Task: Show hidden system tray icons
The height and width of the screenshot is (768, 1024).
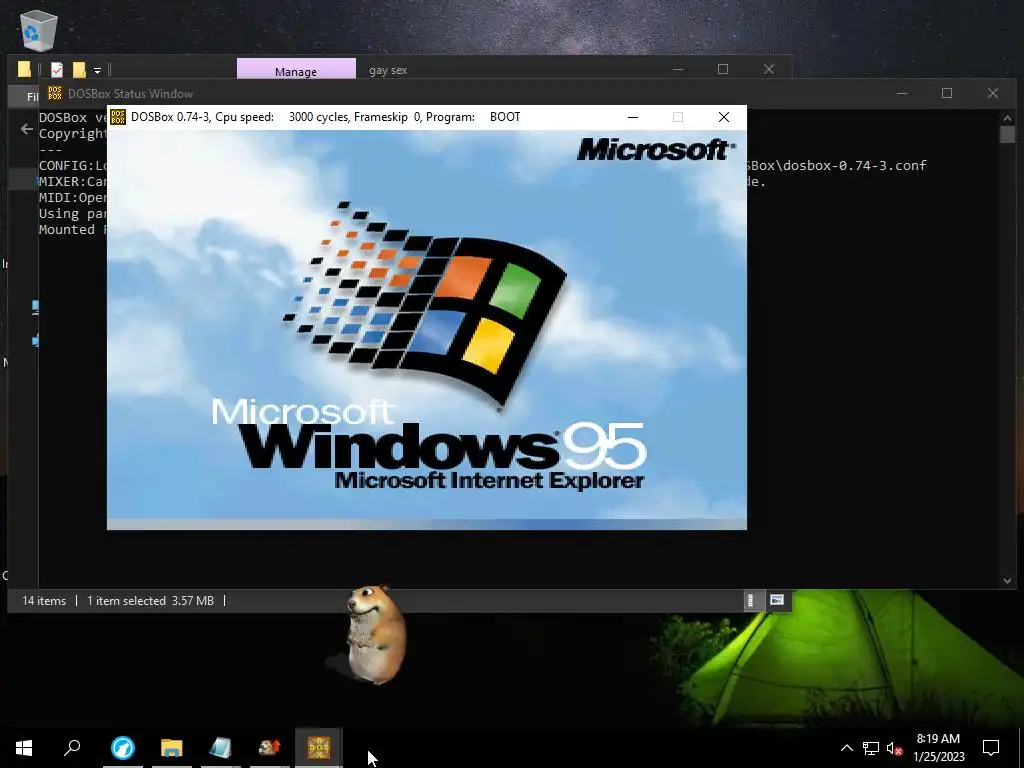Action: [x=846, y=748]
